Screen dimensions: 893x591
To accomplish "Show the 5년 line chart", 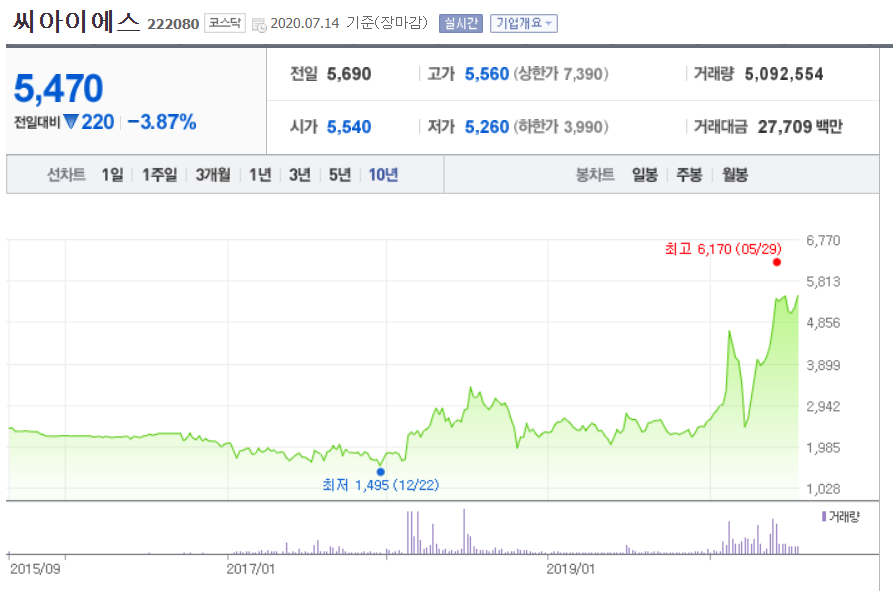I will [x=340, y=175].
